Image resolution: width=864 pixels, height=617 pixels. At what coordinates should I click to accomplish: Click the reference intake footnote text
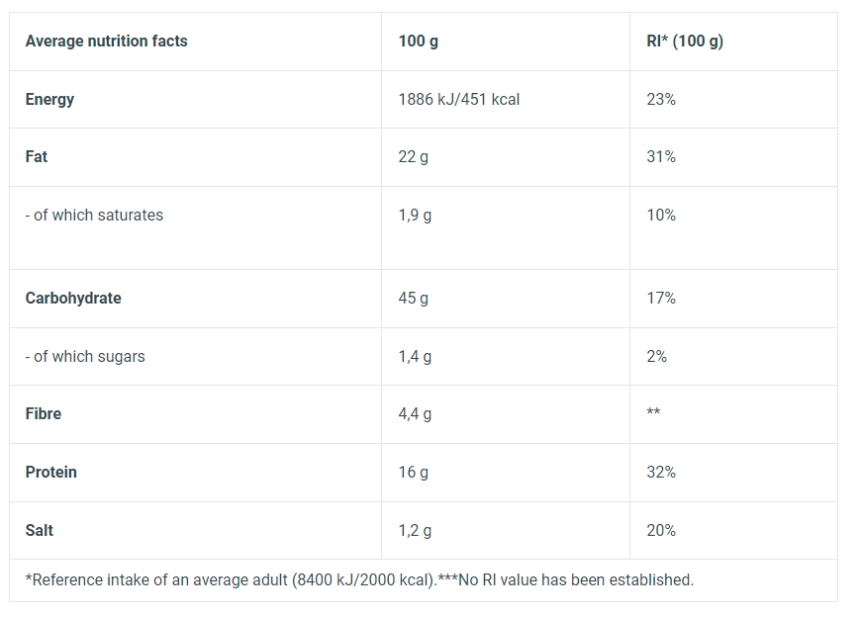(x=359, y=581)
